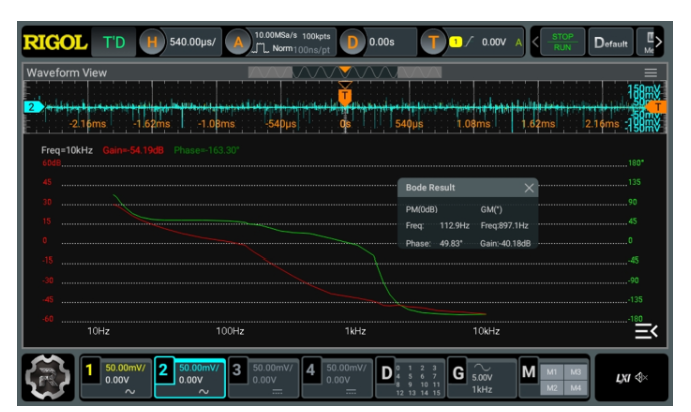The height and width of the screenshot is (412, 691).
Task: Open the Bode plot side menu icon
Action: [x=646, y=331]
